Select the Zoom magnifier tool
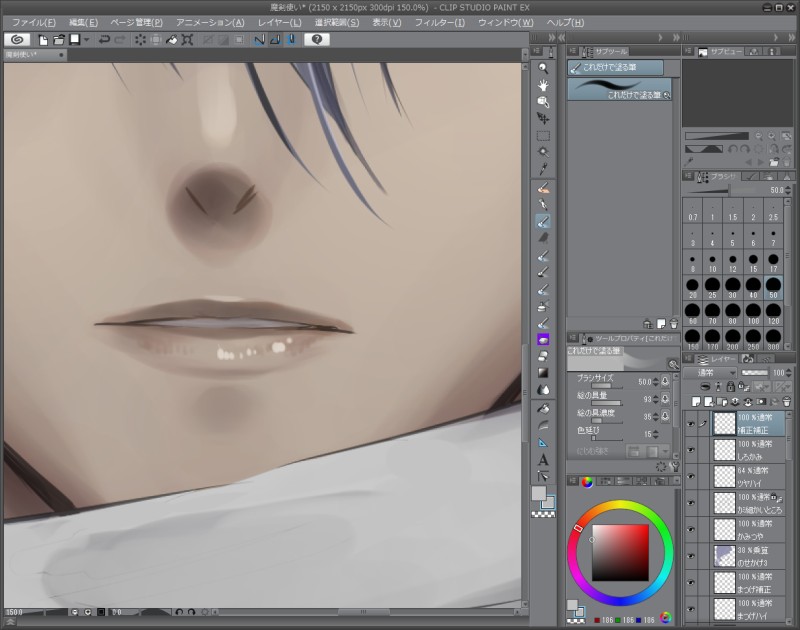Viewport: 800px width, 630px height. point(543,68)
